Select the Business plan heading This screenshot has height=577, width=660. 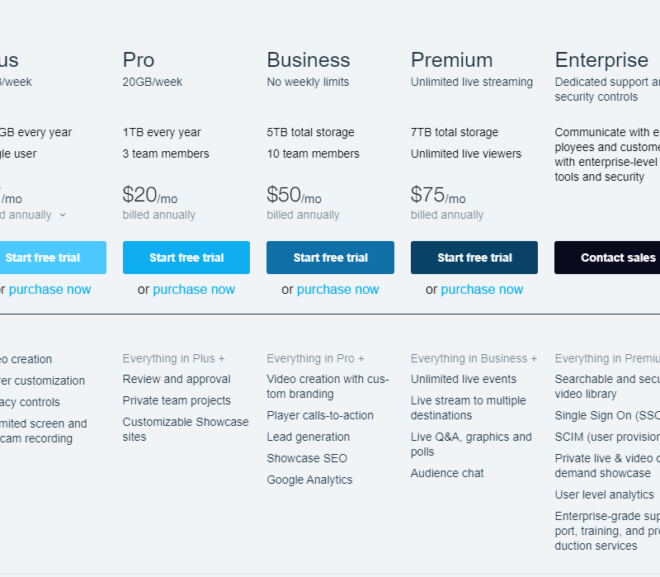tap(308, 60)
